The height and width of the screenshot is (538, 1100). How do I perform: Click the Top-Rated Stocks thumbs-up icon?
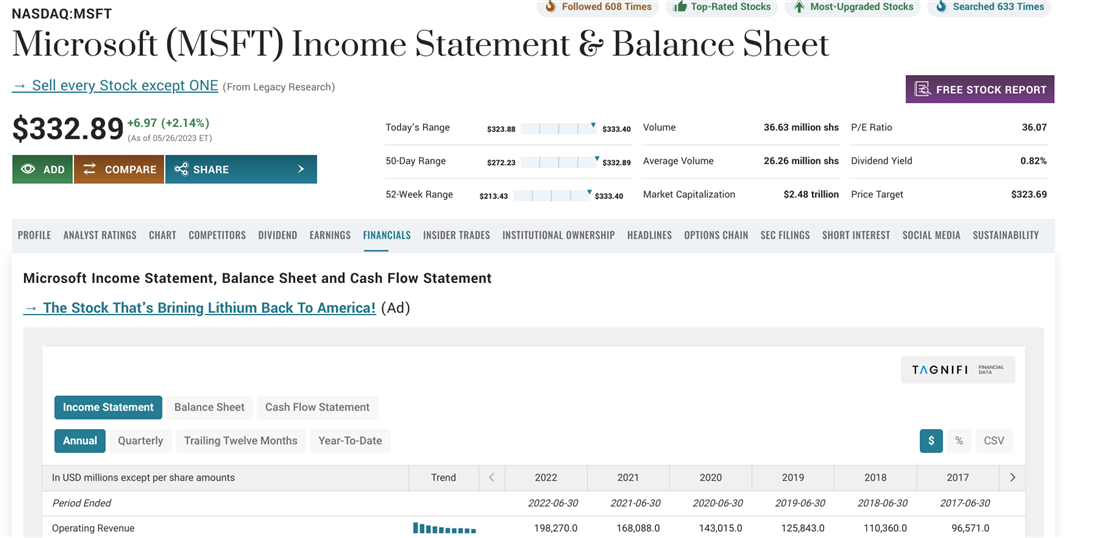pyautogui.click(x=680, y=7)
